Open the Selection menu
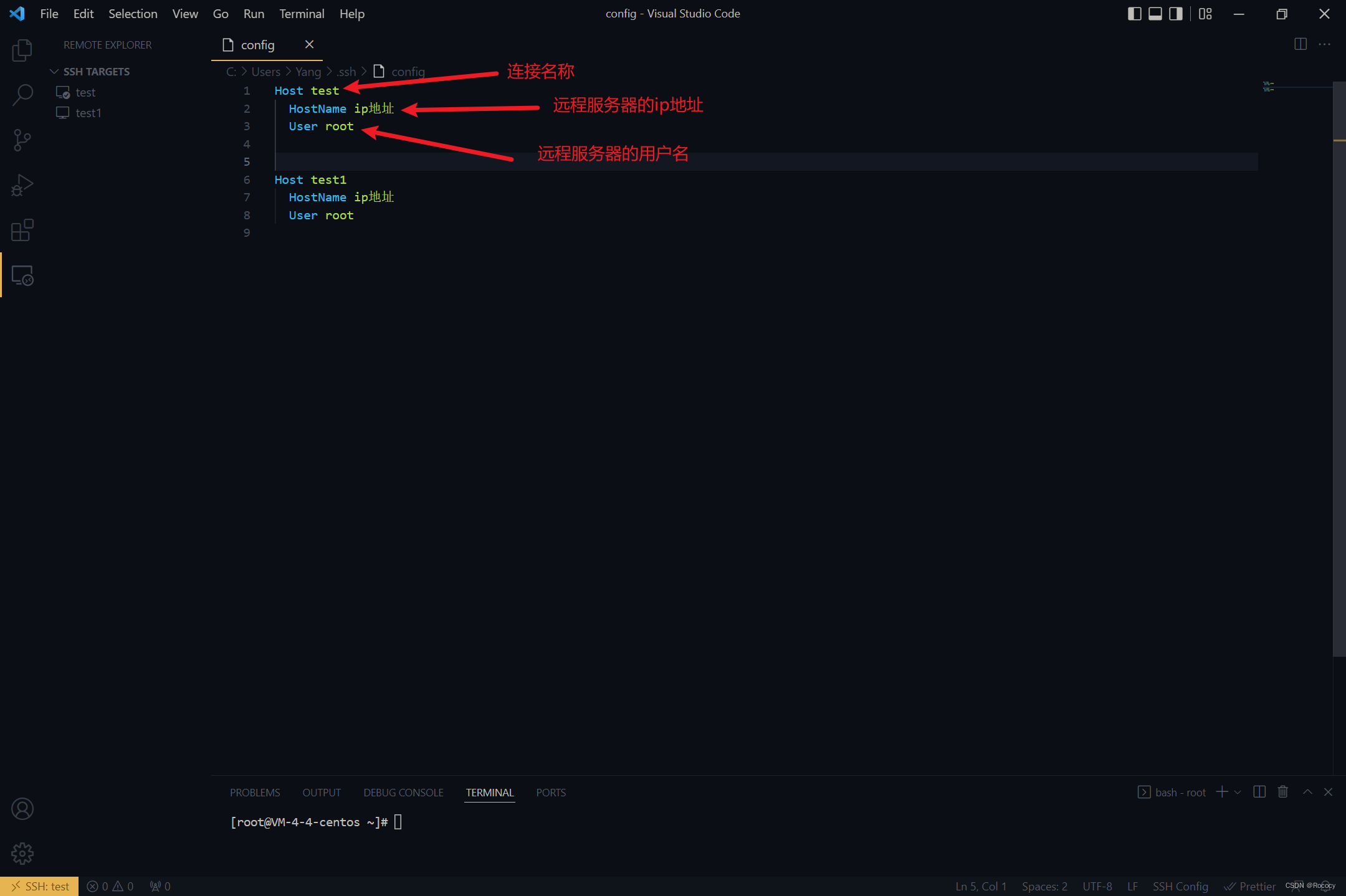Image resolution: width=1346 pixels, height=896 pixels. pos(133,14)
